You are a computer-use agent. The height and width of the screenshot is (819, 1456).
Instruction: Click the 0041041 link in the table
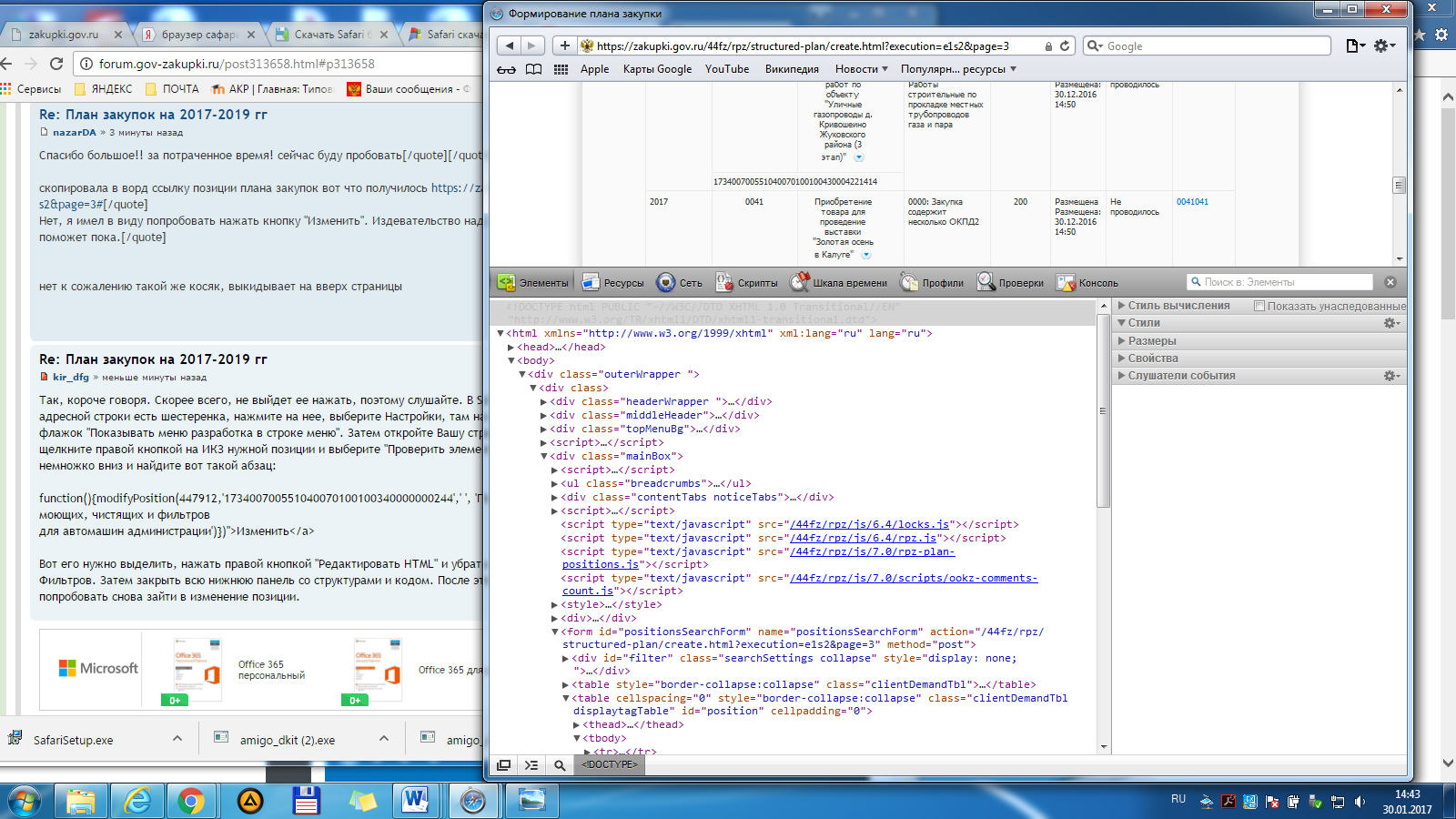coord(1192,202)
